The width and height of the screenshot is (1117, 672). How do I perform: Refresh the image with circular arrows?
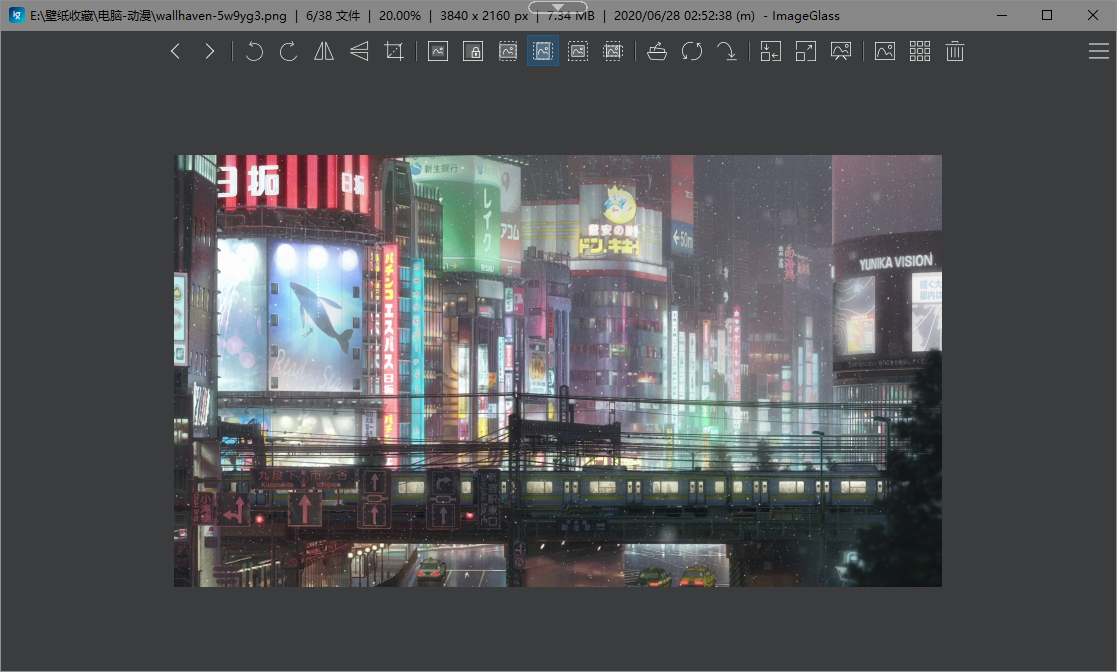pos(692,51)
